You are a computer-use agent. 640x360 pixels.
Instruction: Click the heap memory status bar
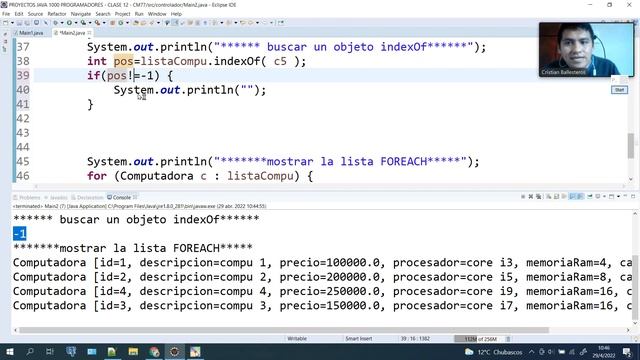480,339
